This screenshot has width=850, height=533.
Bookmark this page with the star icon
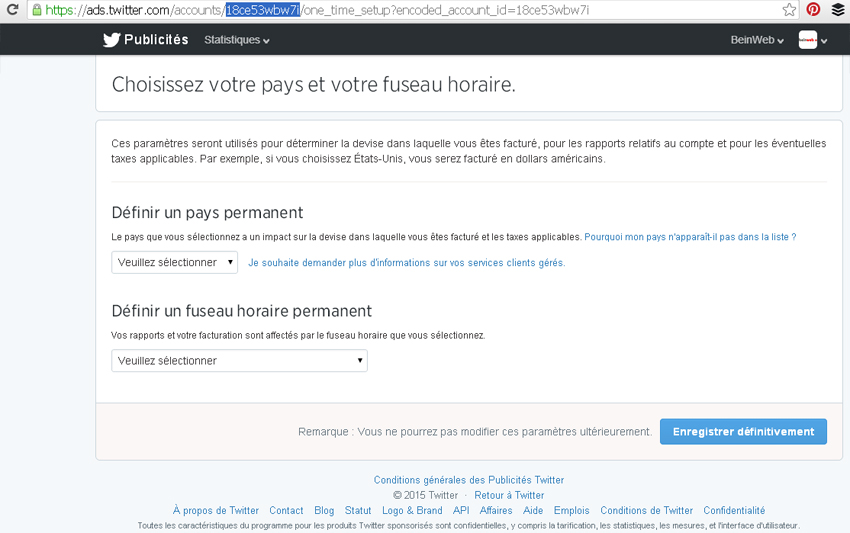tap(789, 10)
